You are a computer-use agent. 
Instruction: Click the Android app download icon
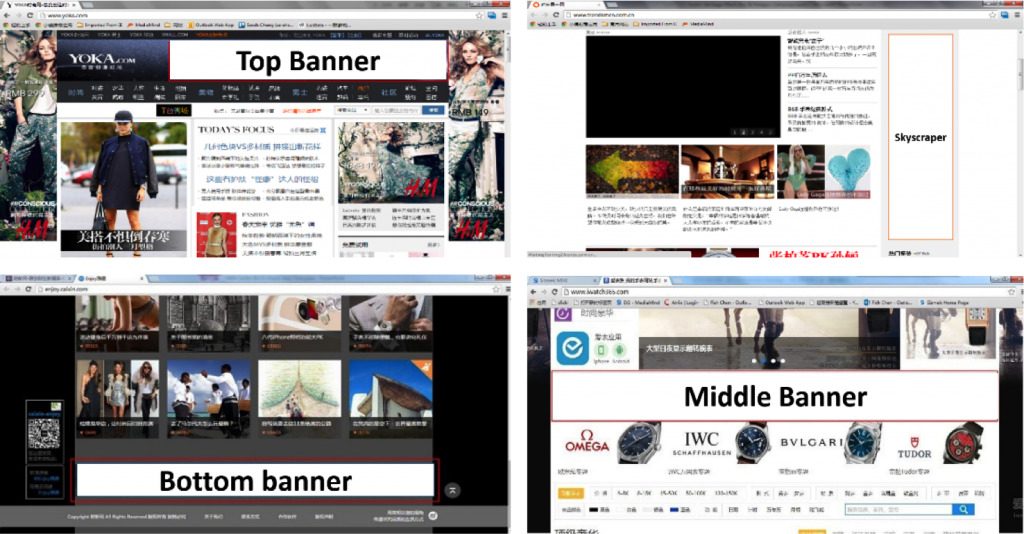tap(620, 351)
